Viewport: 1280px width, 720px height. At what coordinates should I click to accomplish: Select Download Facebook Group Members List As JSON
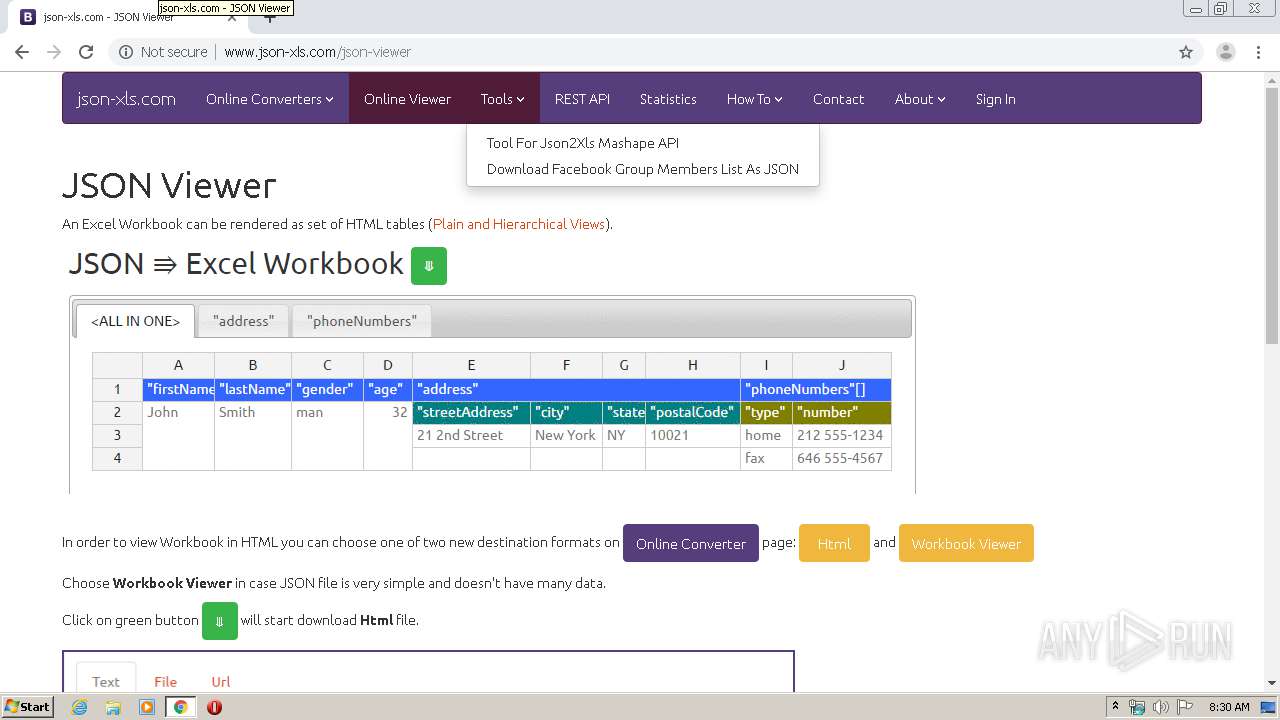643,169
